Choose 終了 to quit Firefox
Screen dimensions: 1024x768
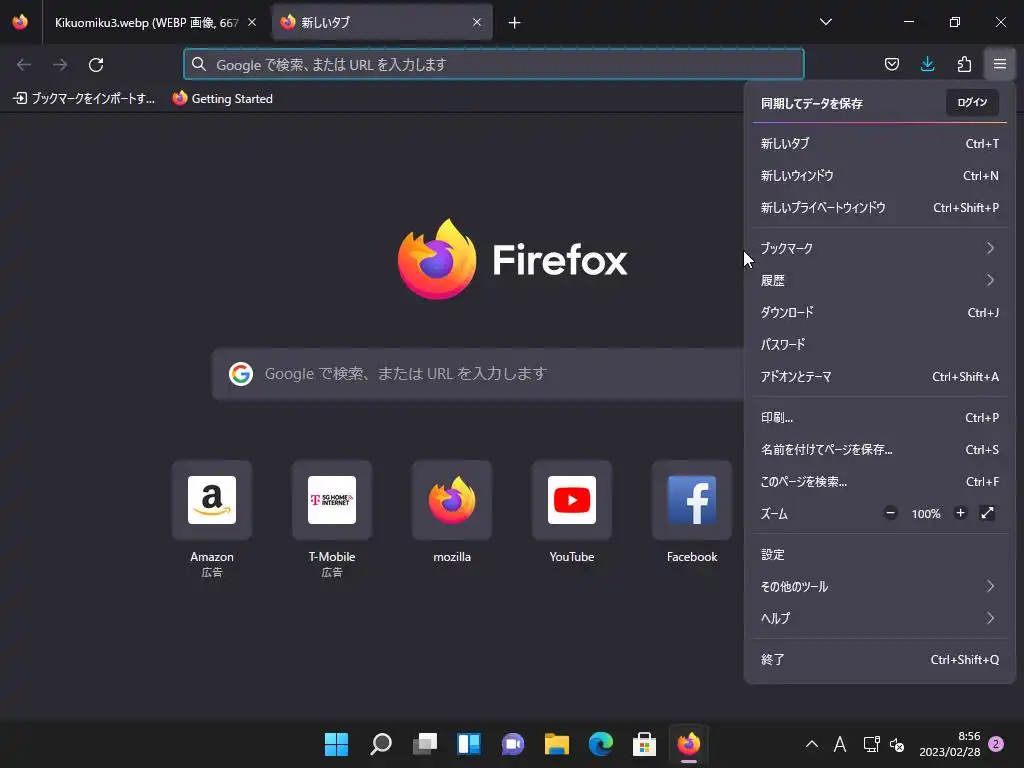(880, 660)
